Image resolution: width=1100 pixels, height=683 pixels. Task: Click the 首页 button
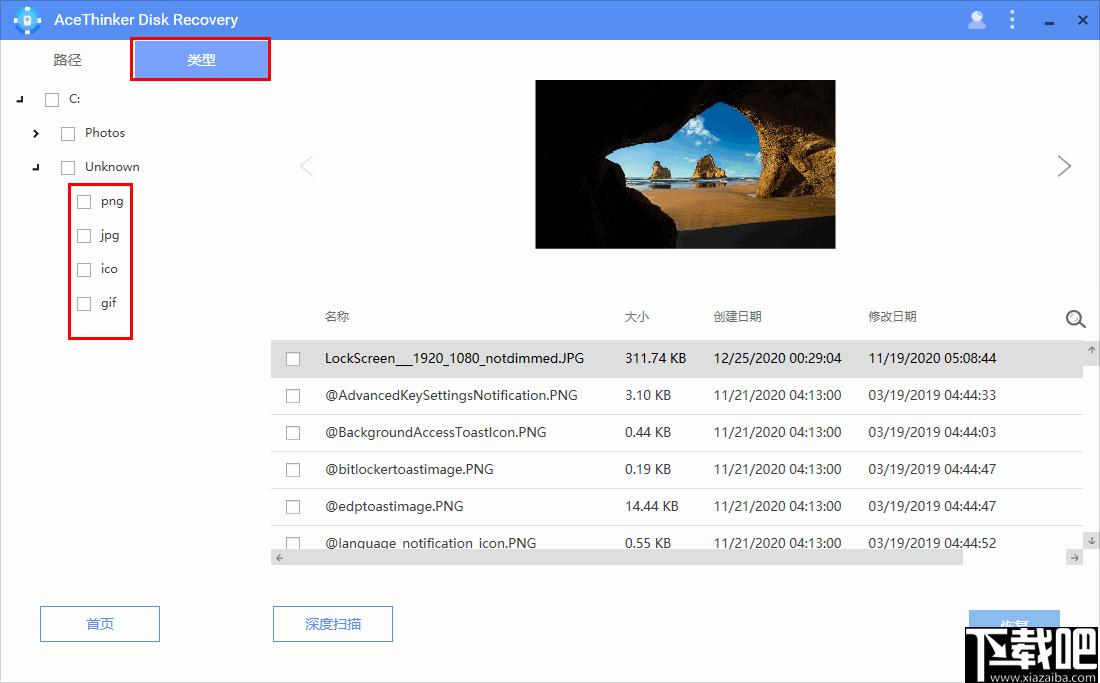click(x=100, y=624)
